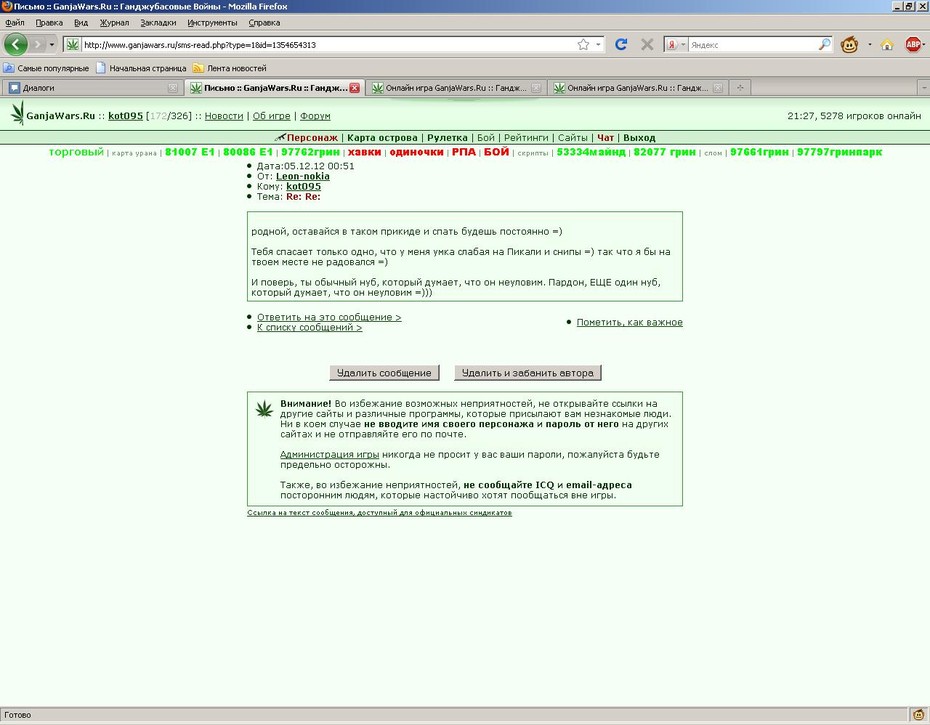Switch to the fourth tab Онлайн игра GanjaWars
The image size is (930, 725).
click(637, 88)
